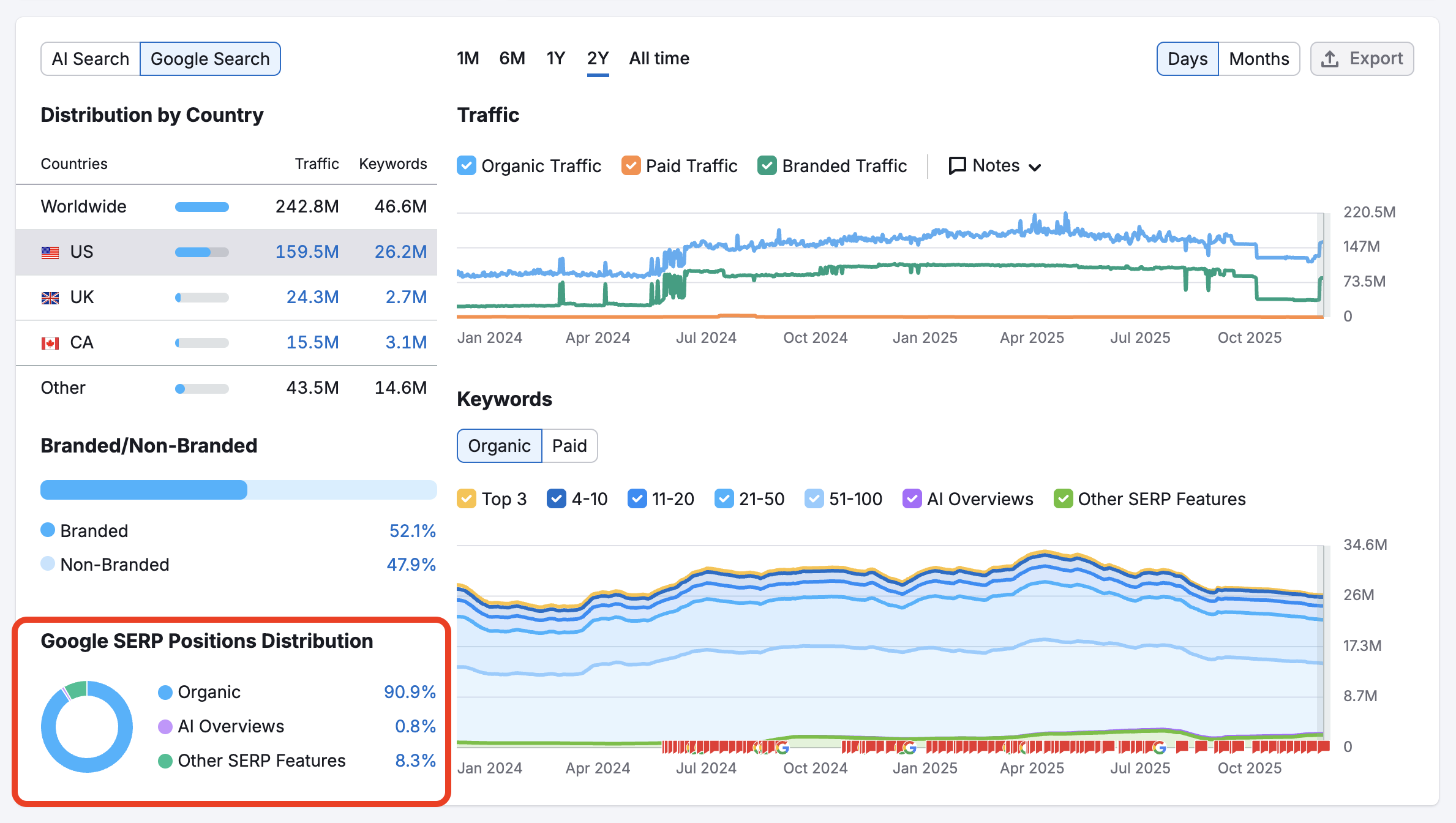The height and width of the screenshot is (823, 1456).
Task: Click the AI Overviews purple legend dot
Action: (164, 726)
